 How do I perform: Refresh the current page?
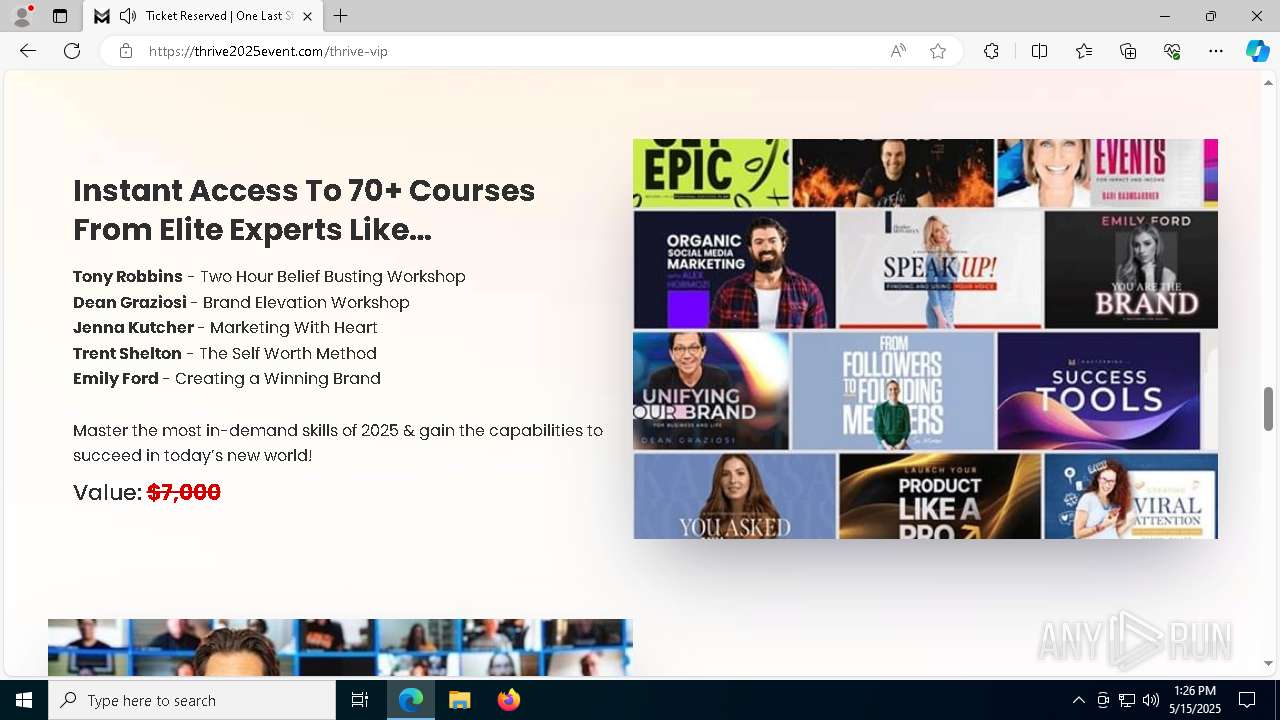(x=72, y=51)
